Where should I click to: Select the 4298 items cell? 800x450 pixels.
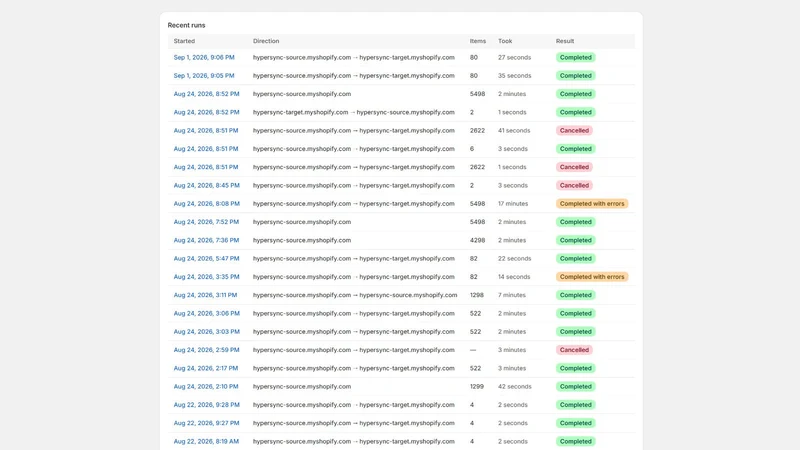pos(477,240)
